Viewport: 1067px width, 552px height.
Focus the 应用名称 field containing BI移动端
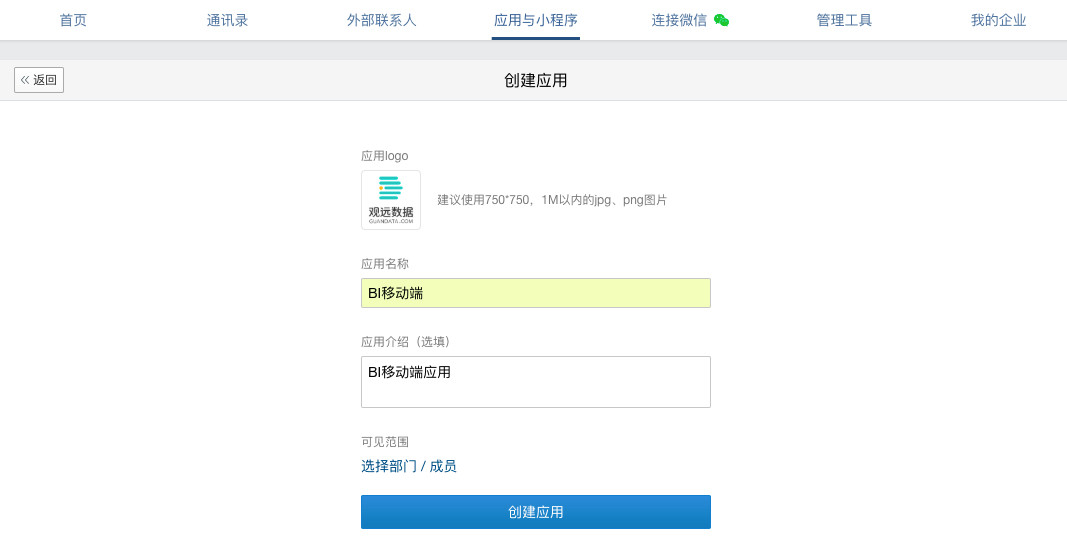535,293
